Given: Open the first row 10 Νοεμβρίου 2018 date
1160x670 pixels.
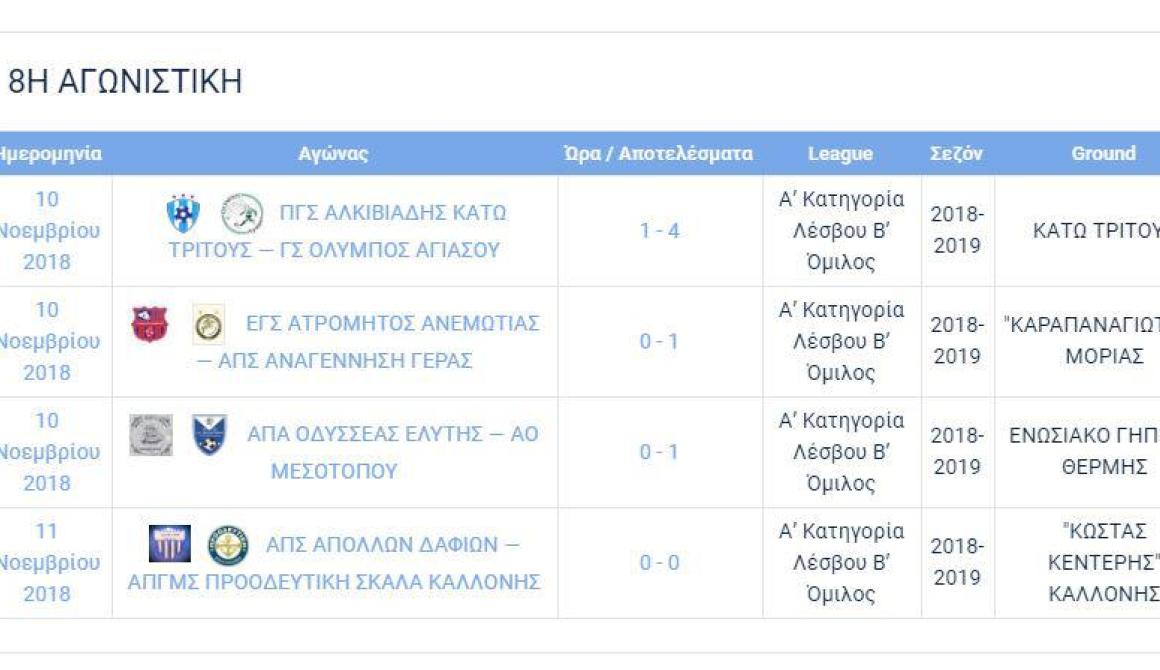Looking at the screenshot, I should (x=48, y=230).
